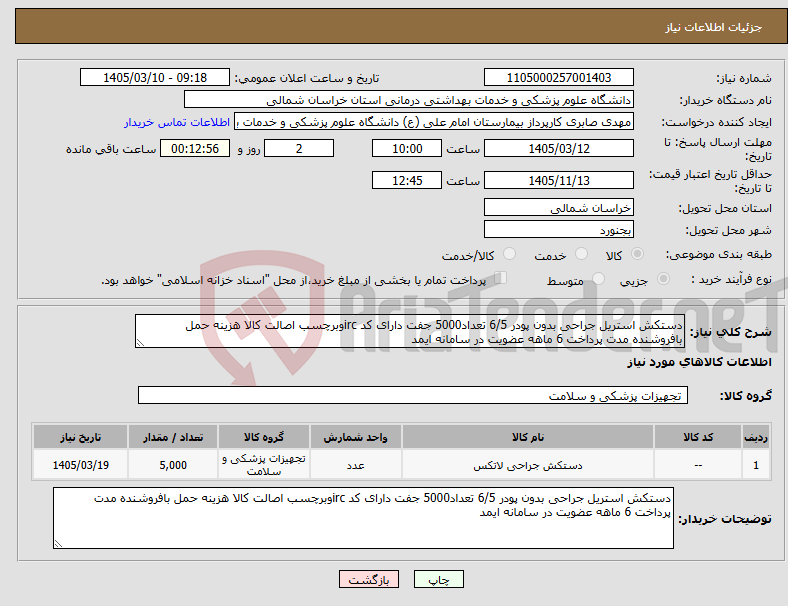Image resolution: width=788 pixels, height=606 pixels.
Task: Select the کالا radio button
Action: (637, 254)
